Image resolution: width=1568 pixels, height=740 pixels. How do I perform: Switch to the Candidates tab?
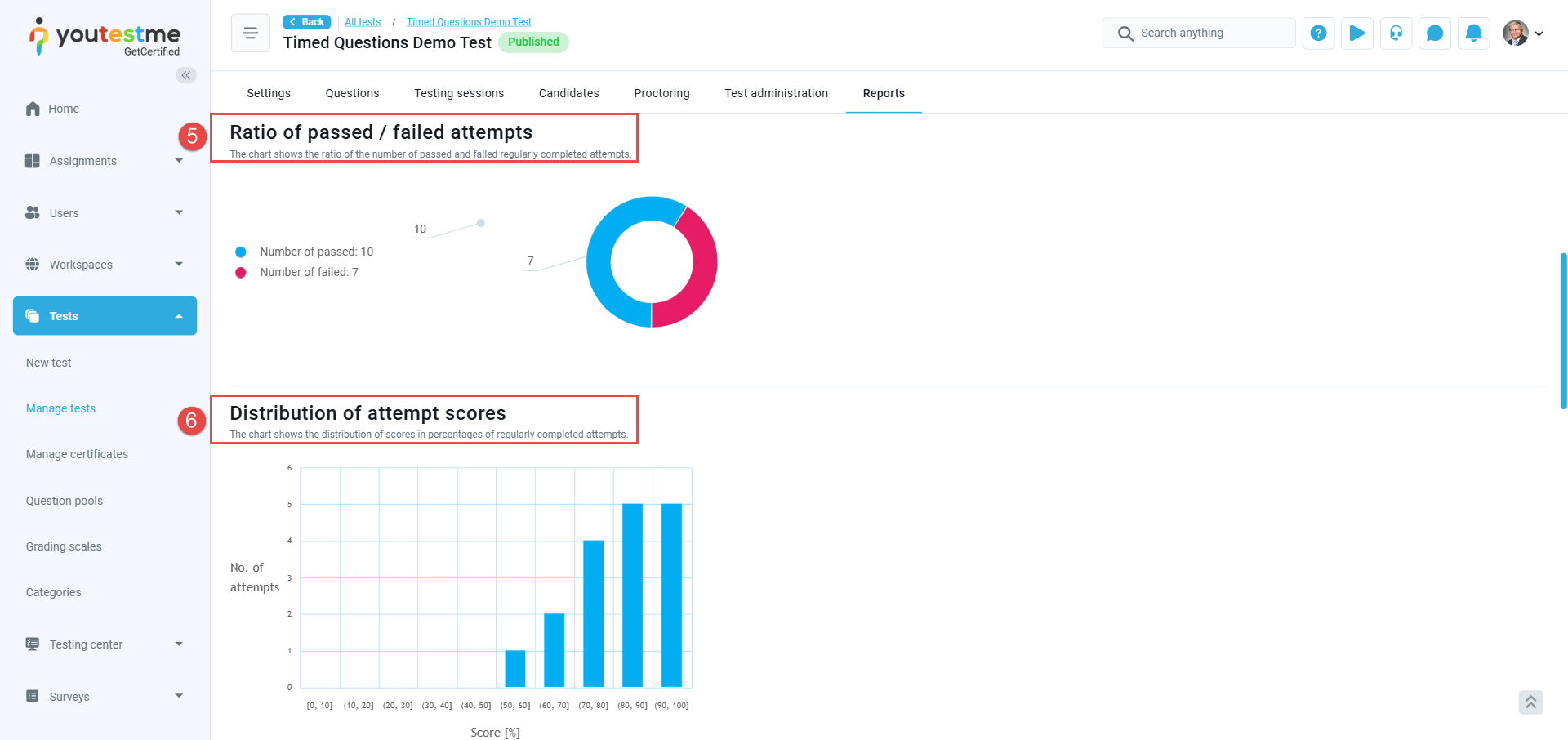(x=569, y=93)
